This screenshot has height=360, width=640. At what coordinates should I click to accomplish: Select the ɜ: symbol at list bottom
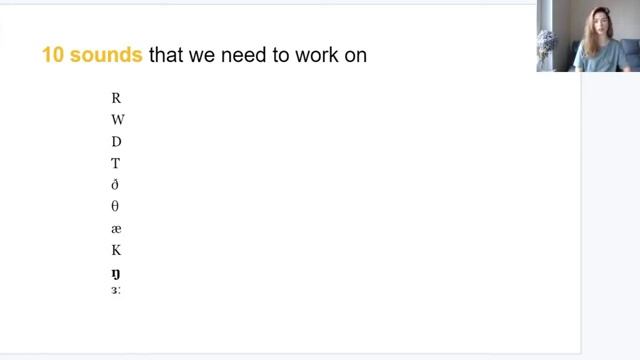pos(116,290)
